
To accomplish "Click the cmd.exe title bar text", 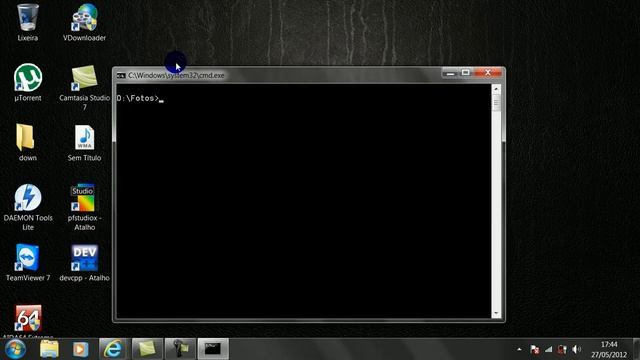I will point(176,76).
